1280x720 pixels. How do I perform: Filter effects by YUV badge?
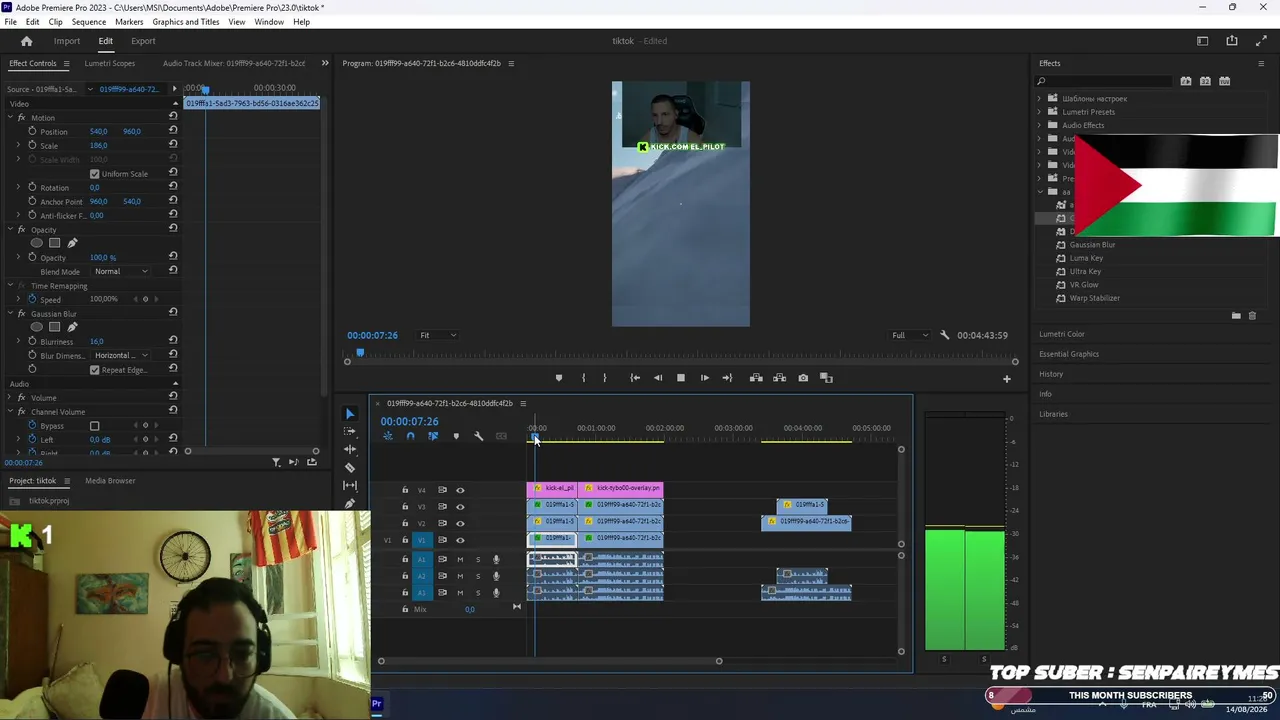coord(1224,81)
